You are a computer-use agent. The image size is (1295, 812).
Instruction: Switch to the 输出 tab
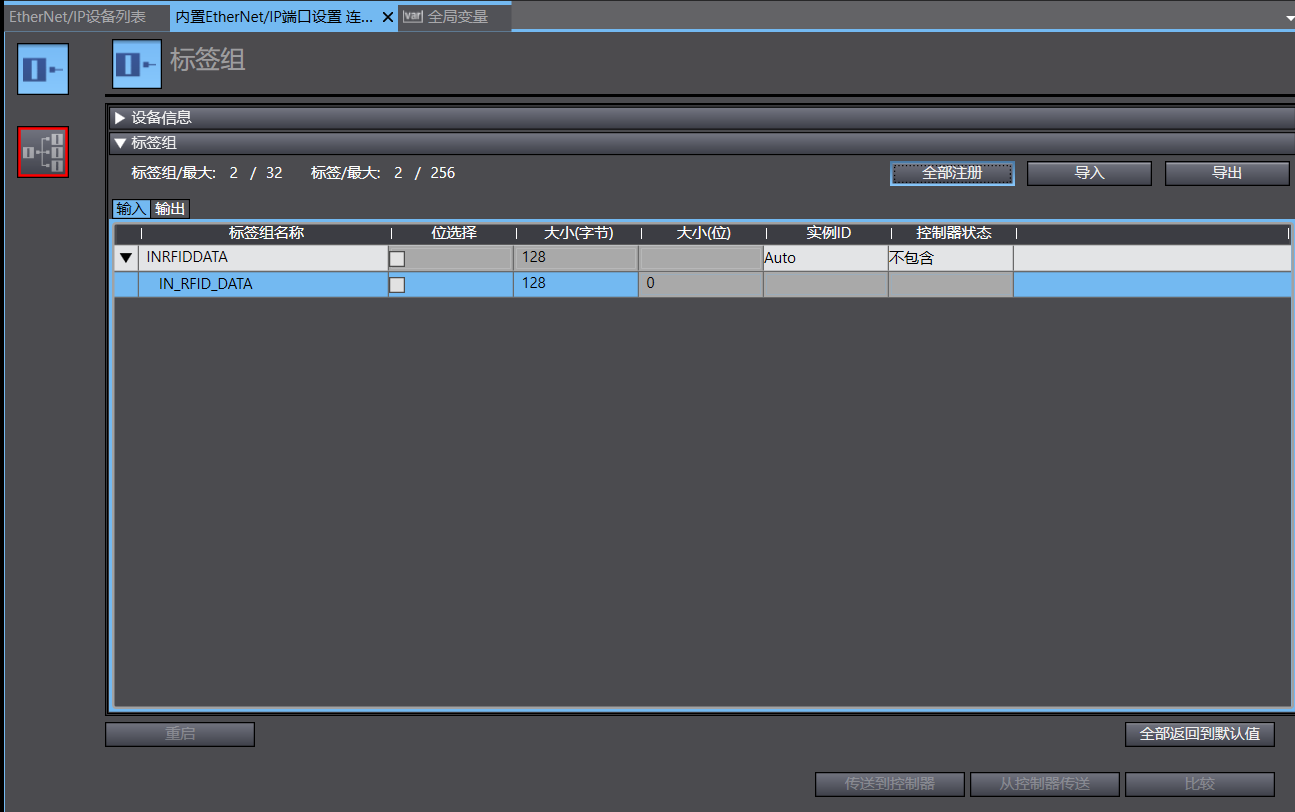pyautogui.click(x=170, y=209)
